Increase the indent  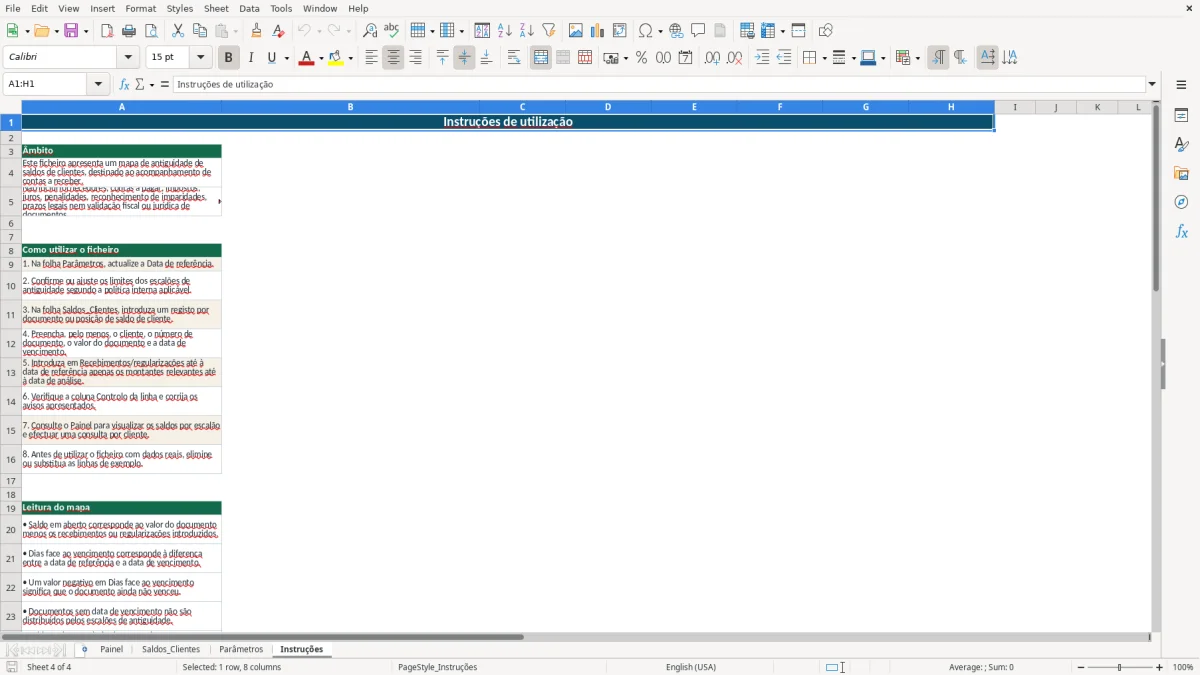pos(762,58)
